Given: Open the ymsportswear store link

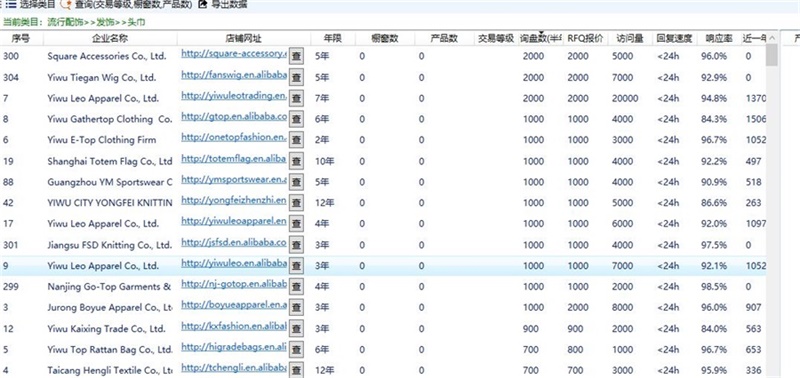Looking at the screenshot, I should [234, 180].
